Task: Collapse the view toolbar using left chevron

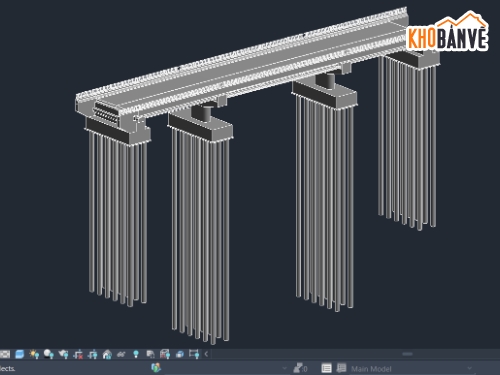Action: [206, 354]
